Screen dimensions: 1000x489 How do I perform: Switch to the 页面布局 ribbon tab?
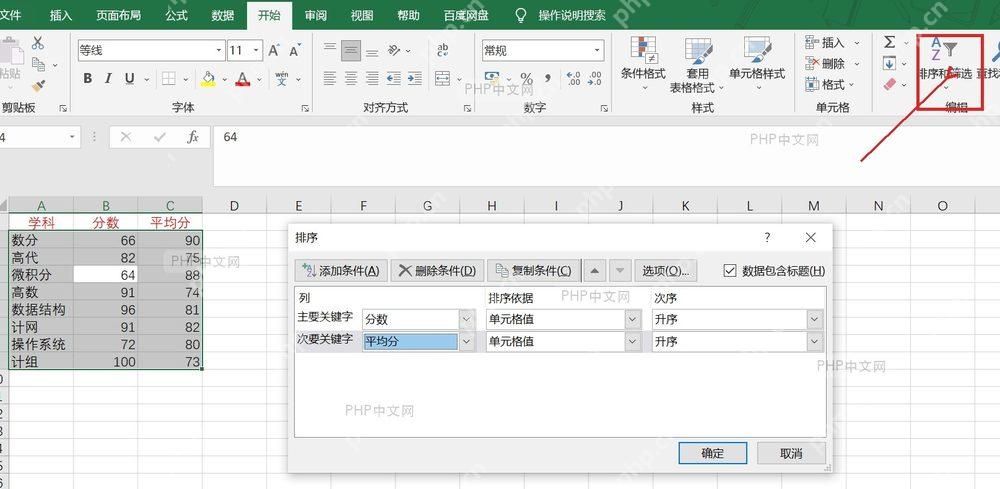(x=119, y=15)
